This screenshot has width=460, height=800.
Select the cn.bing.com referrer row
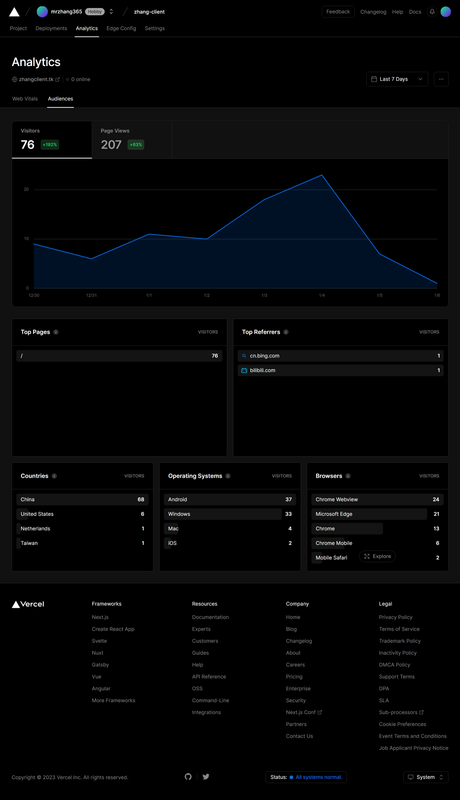(x=341, y=356)
